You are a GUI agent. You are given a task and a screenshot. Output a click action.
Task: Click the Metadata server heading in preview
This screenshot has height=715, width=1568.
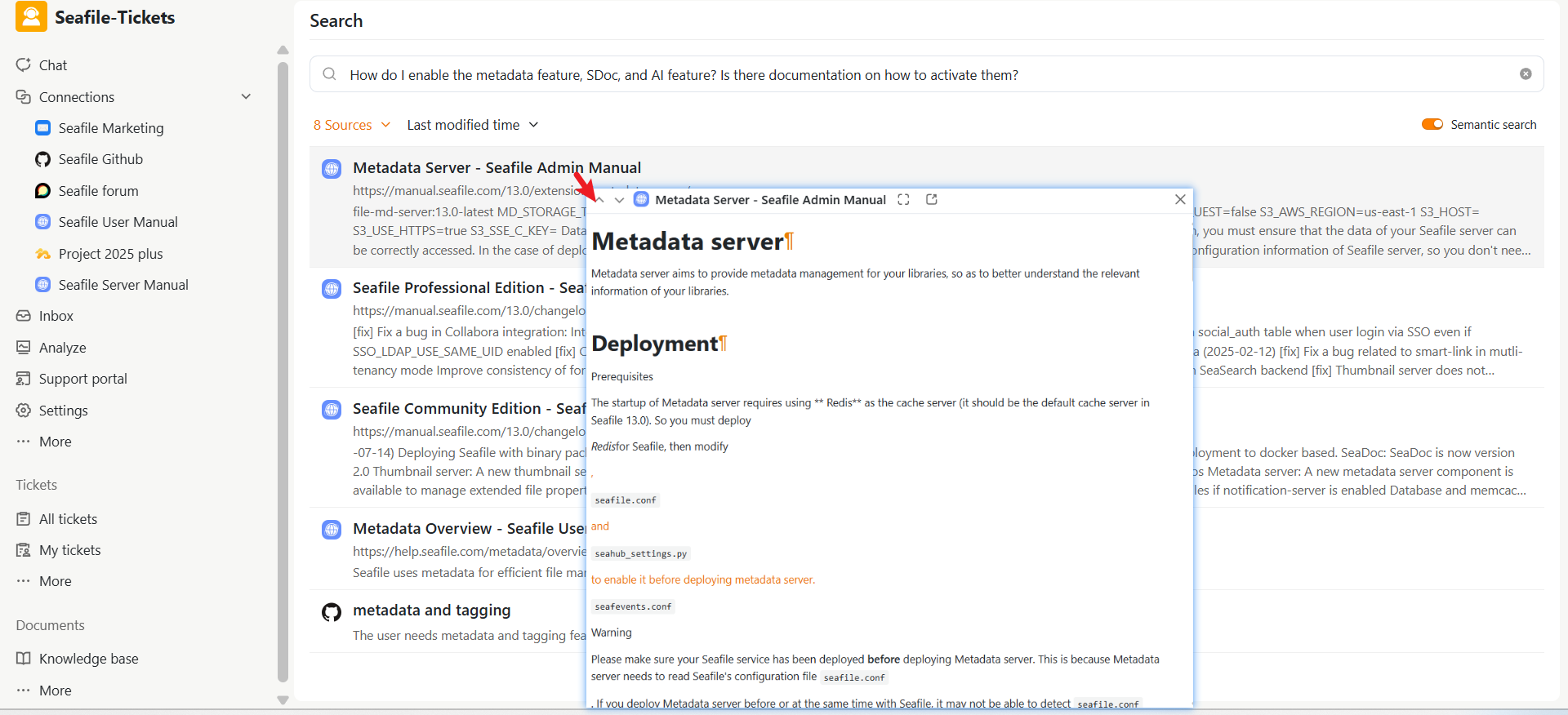[688, 242]
